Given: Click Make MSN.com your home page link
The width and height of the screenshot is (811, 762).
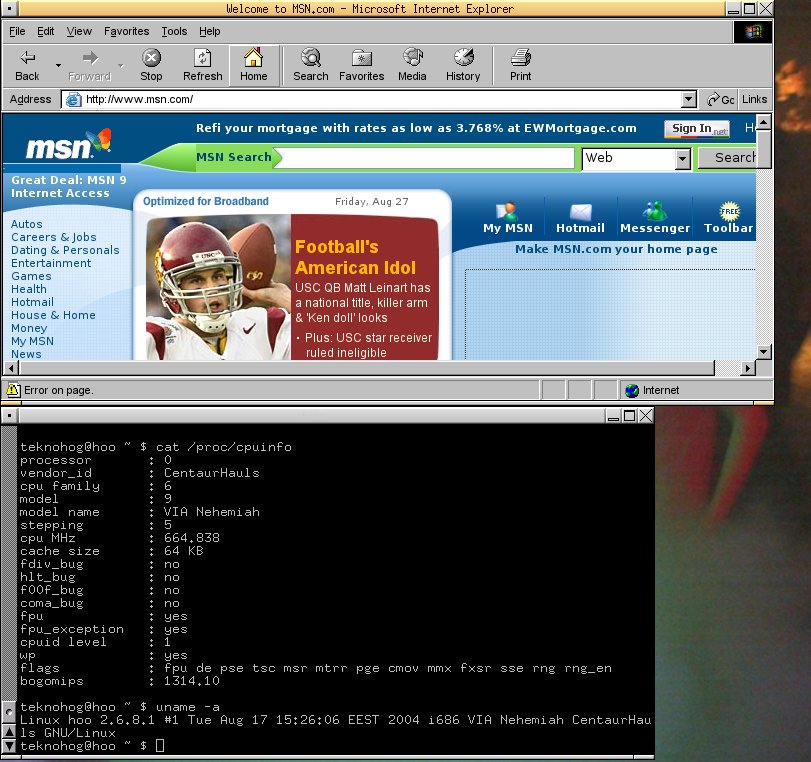Looking at the screenshot, I should (616, 249).
